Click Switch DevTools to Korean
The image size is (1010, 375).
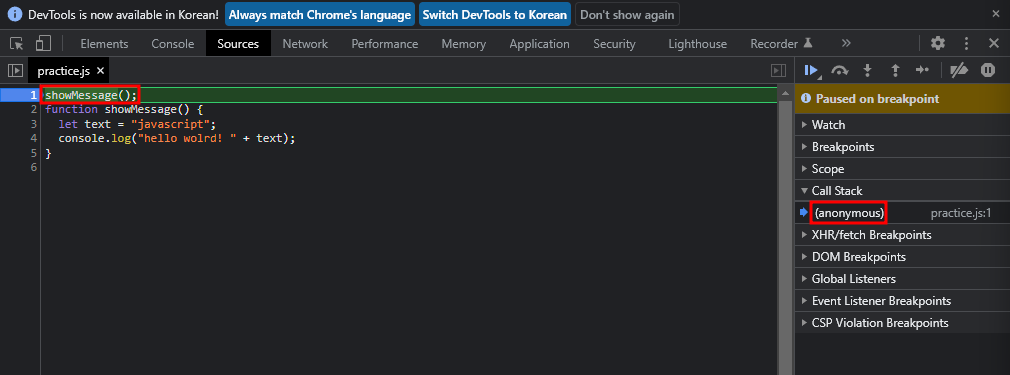495,14
